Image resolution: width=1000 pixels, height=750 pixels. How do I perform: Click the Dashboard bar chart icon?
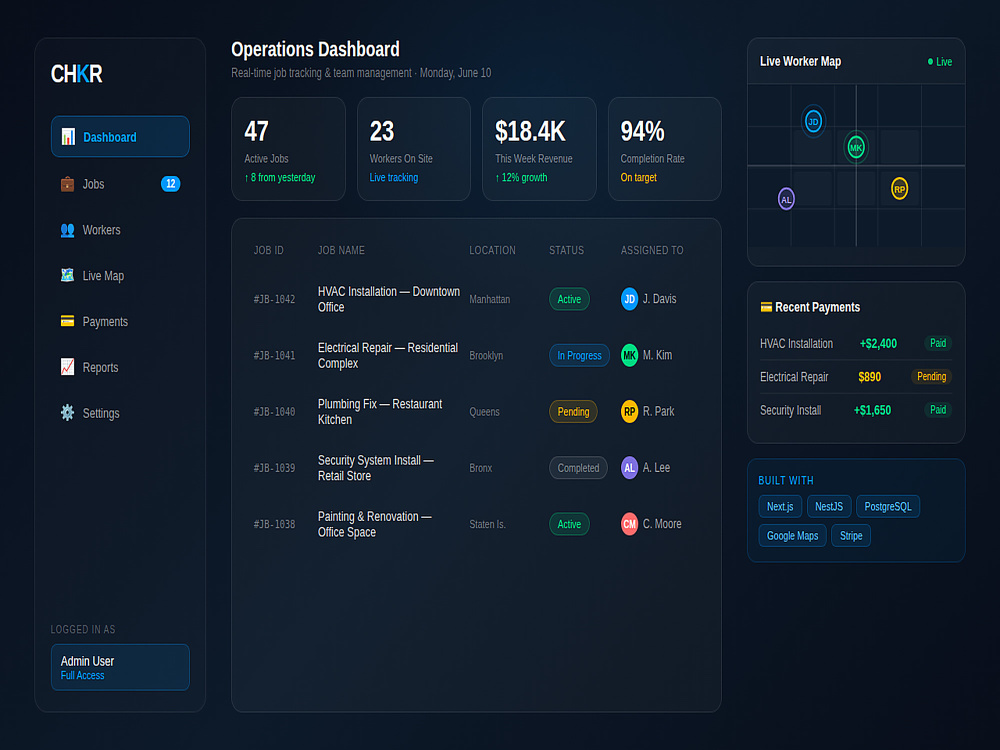click(68, 136)
